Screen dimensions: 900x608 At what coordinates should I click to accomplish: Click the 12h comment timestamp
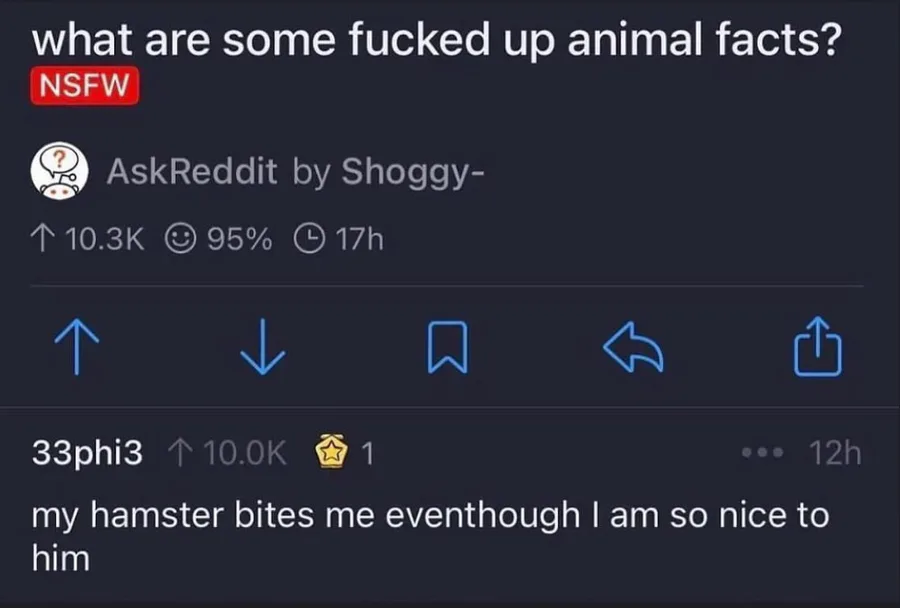click(x=835, y=453)
